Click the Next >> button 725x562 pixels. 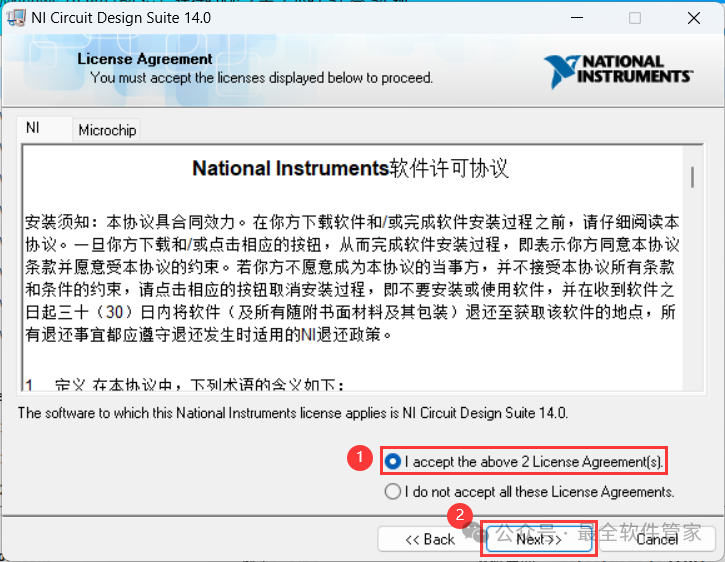click(539, 539)
